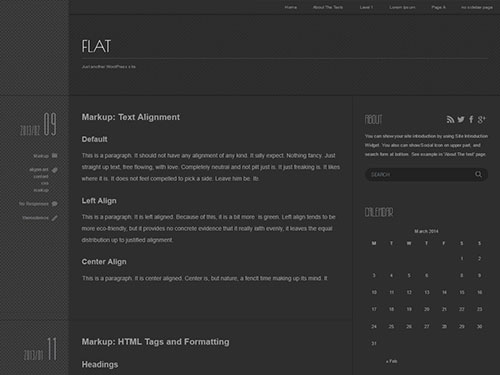Open the Markup category link in sidebar
500x375 pixels.
click(41, 156)
